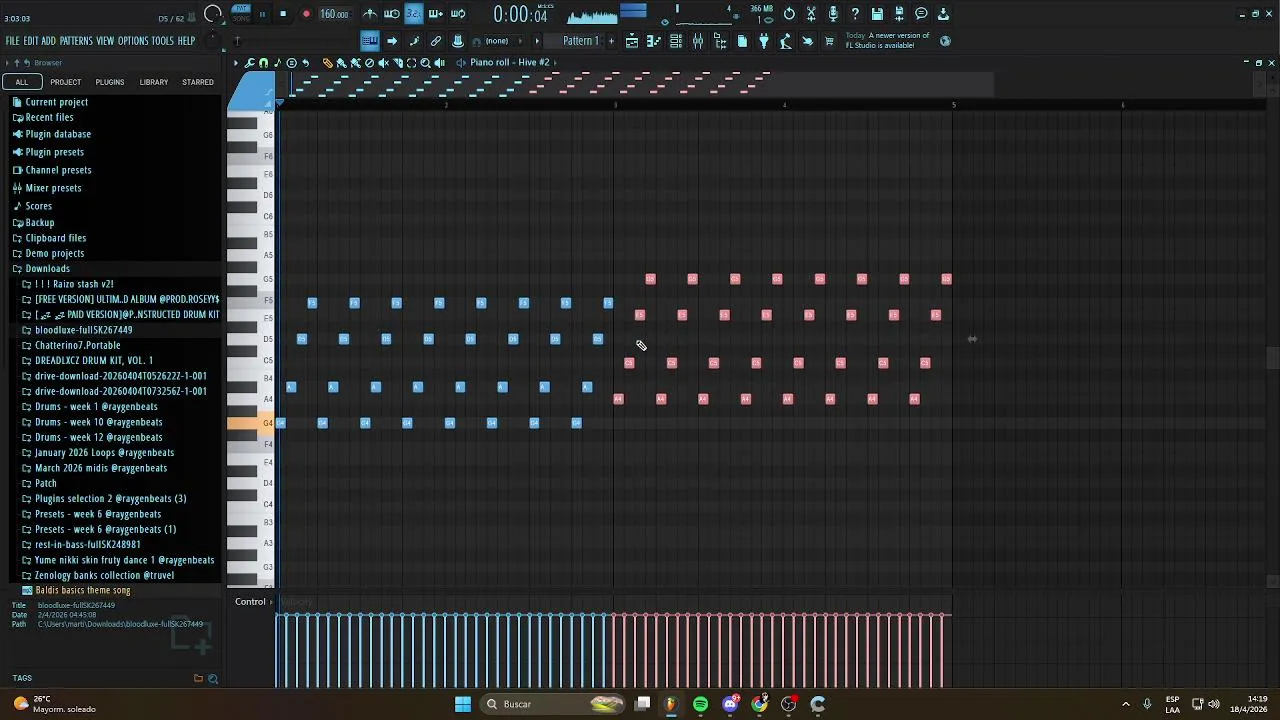Screen dimensions: 1280x720
Task: Open the chat bubble support icon
Action: [x=921, y=14]
